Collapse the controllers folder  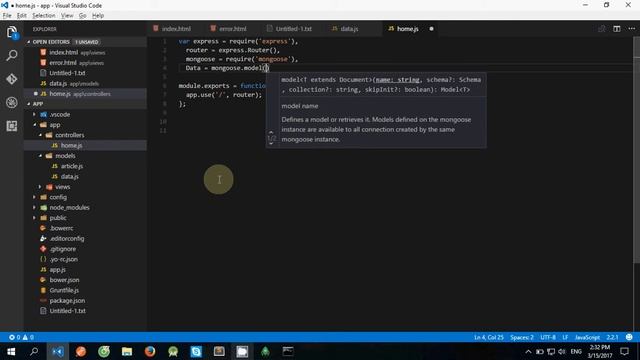[40, 135]
